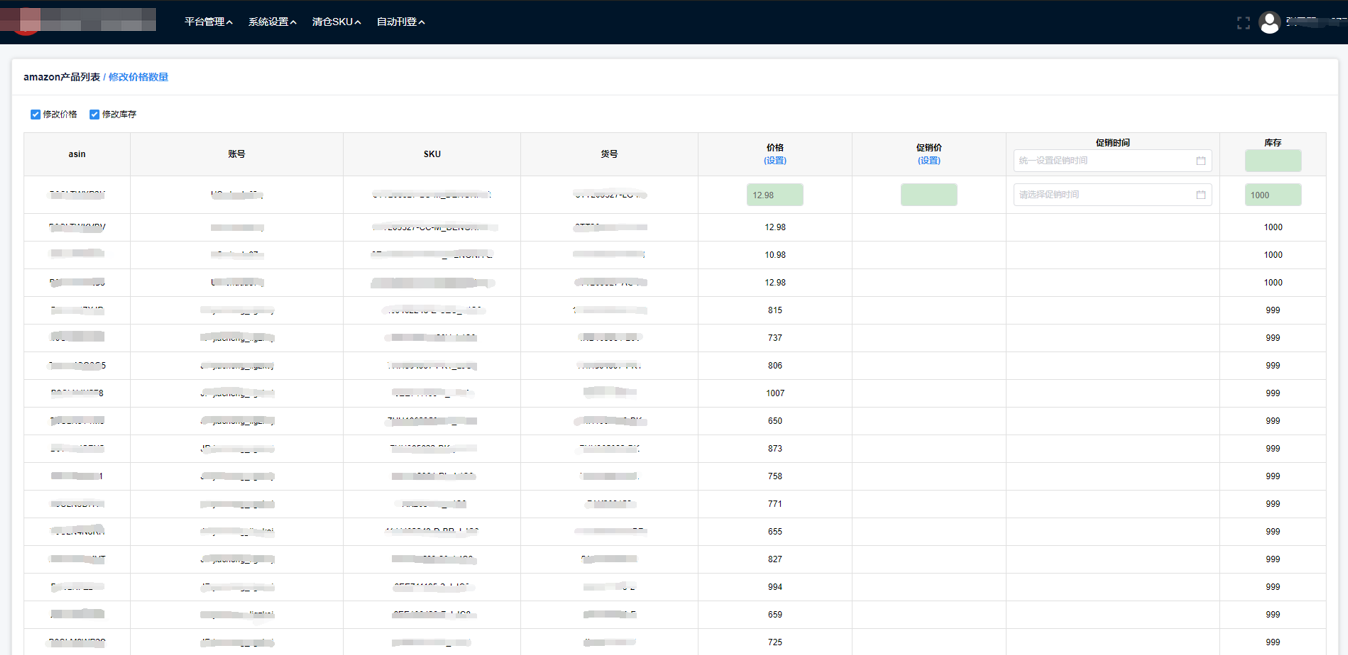Open the 自动刊登 menu

pos(400,22)
